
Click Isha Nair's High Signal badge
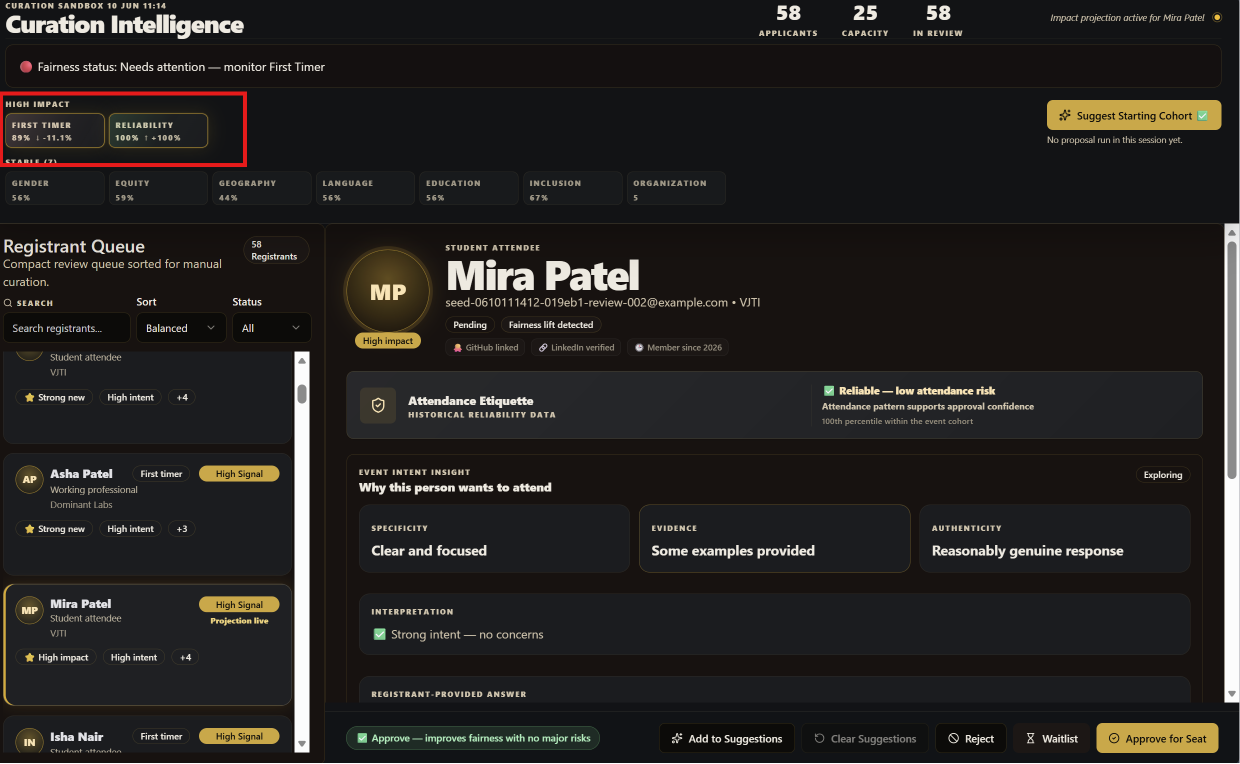click(x=239, y=737)
